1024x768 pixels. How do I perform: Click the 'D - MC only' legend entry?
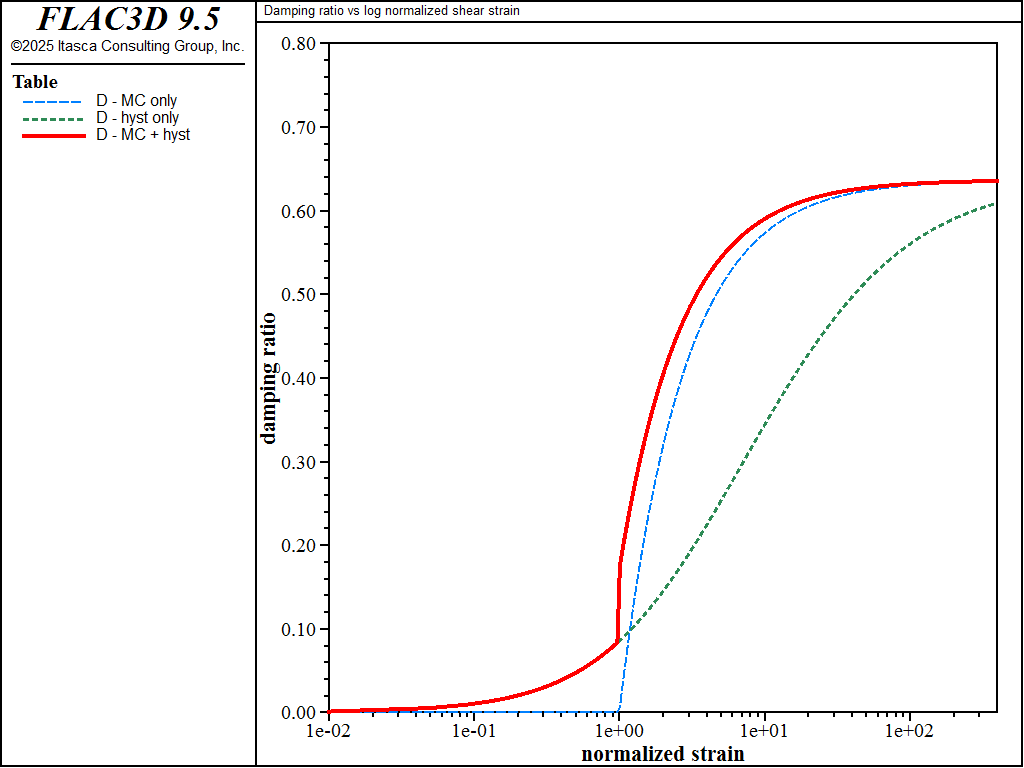pos(136,101)
